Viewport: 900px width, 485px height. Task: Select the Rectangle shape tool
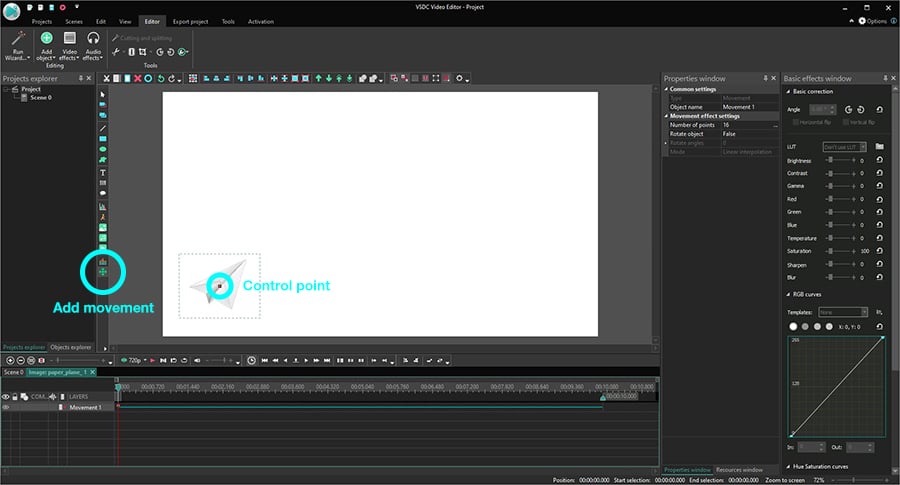(x=103, y=139)
